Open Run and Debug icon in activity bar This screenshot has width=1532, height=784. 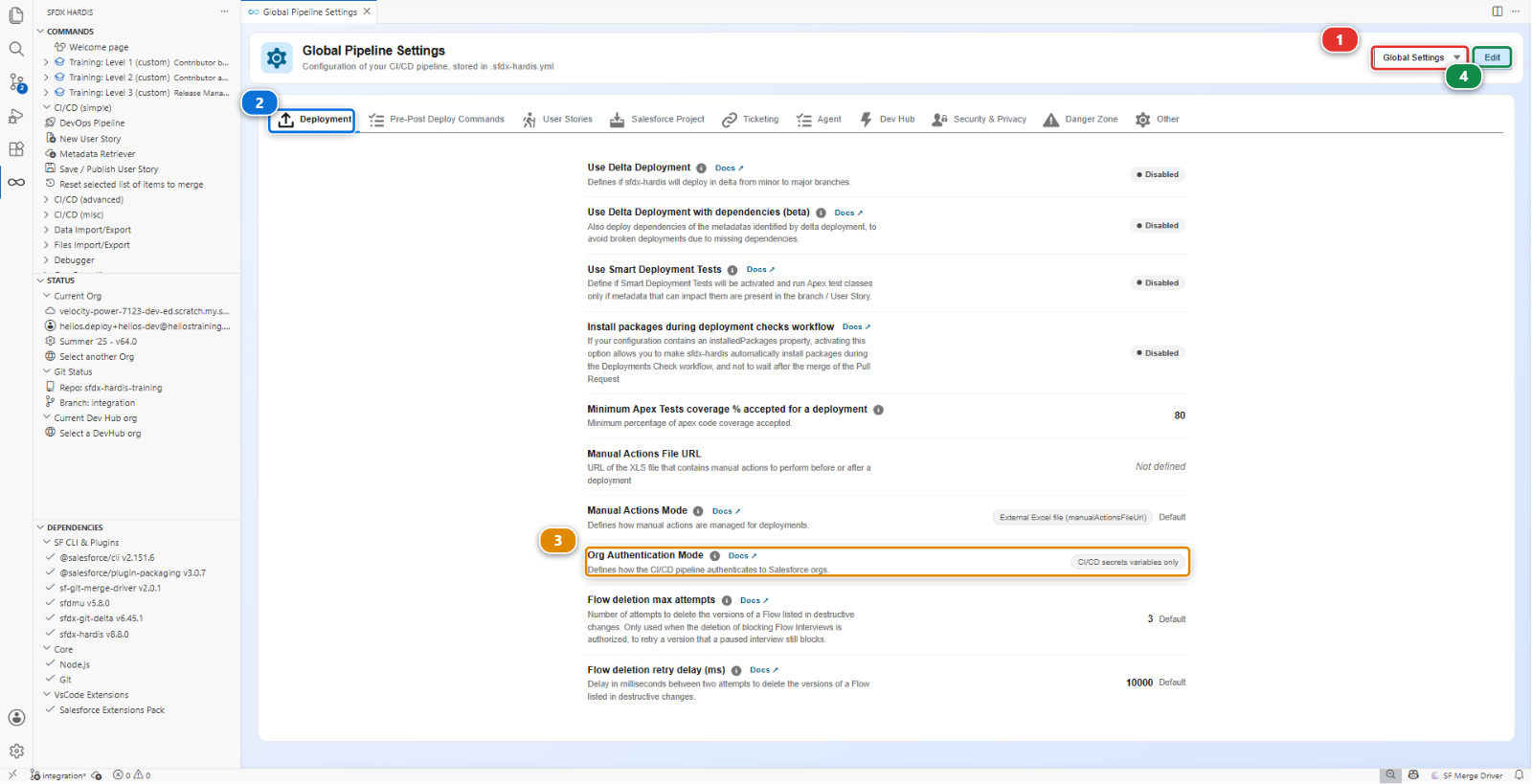click(16, 116)
